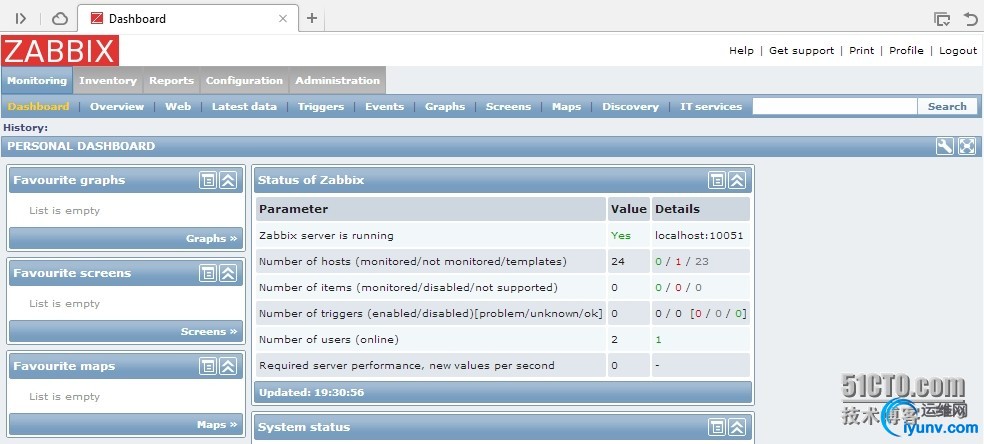
Task: Open the Screens submenu item
Action: [508, 107]
